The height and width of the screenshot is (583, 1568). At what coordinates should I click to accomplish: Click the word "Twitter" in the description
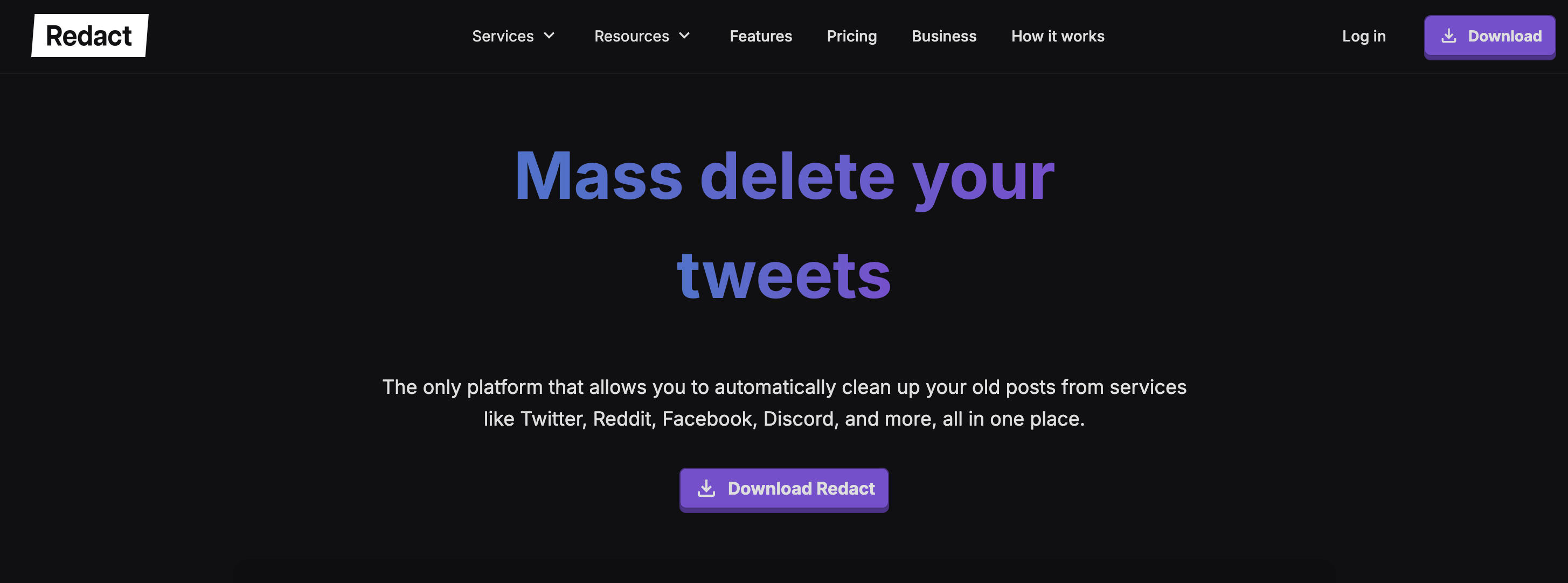pos(553,419)
